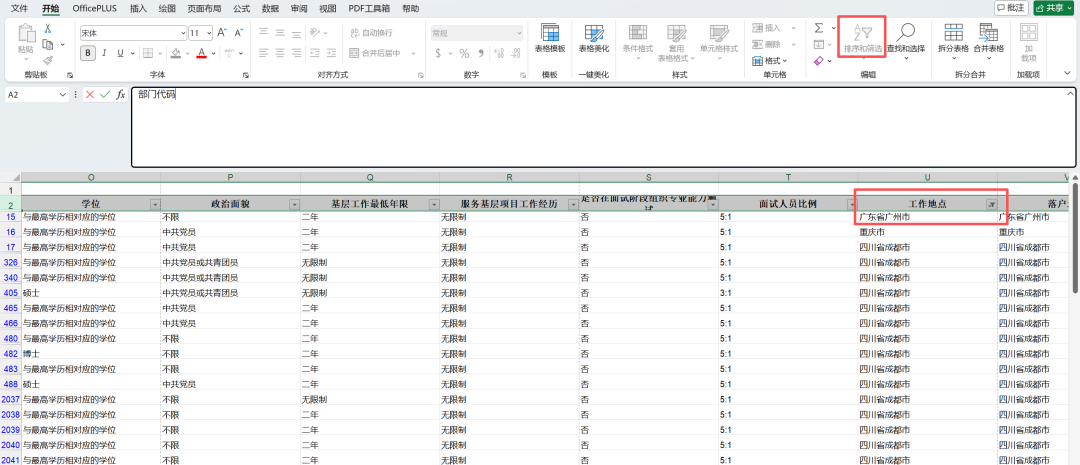
Task: Cancel entry with the red X in formula bar
Action: (90, 94)
